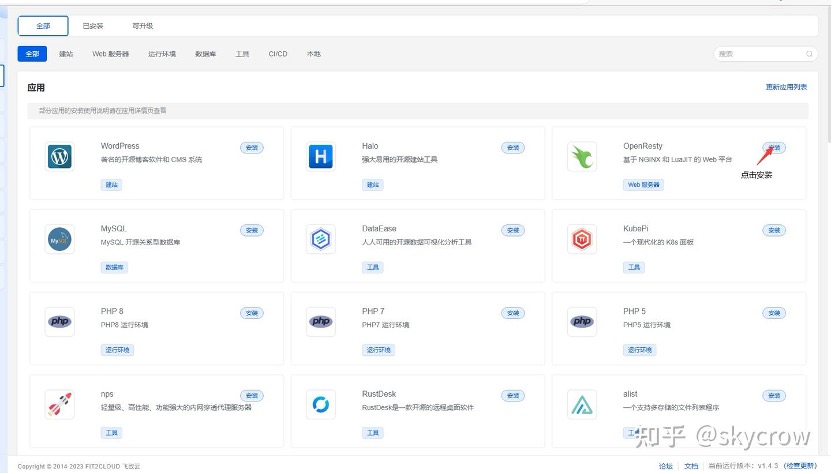This screenshot has height=474, width=832.
Task: Click the KubePi title text
Action: coord(636,229)
